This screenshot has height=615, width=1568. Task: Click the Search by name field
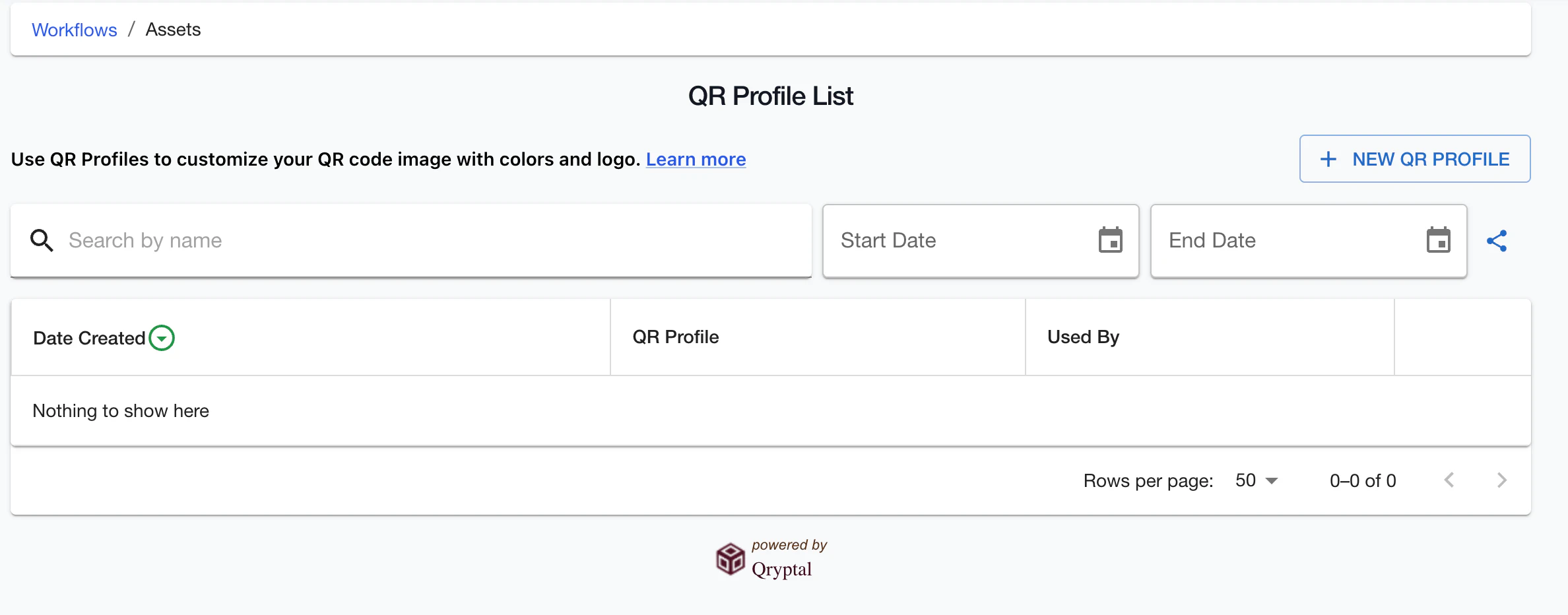330,240
